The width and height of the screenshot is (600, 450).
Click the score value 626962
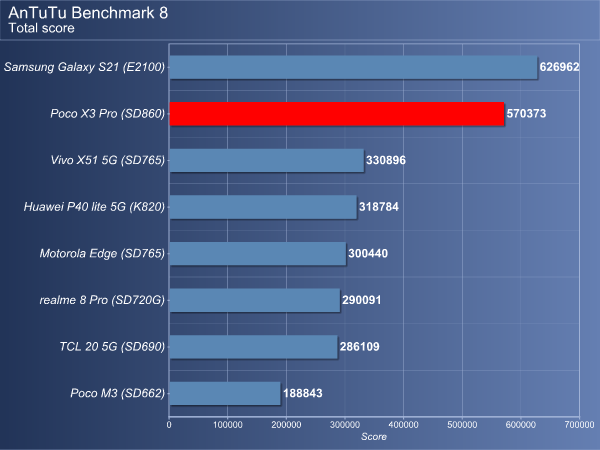(559, 67)
